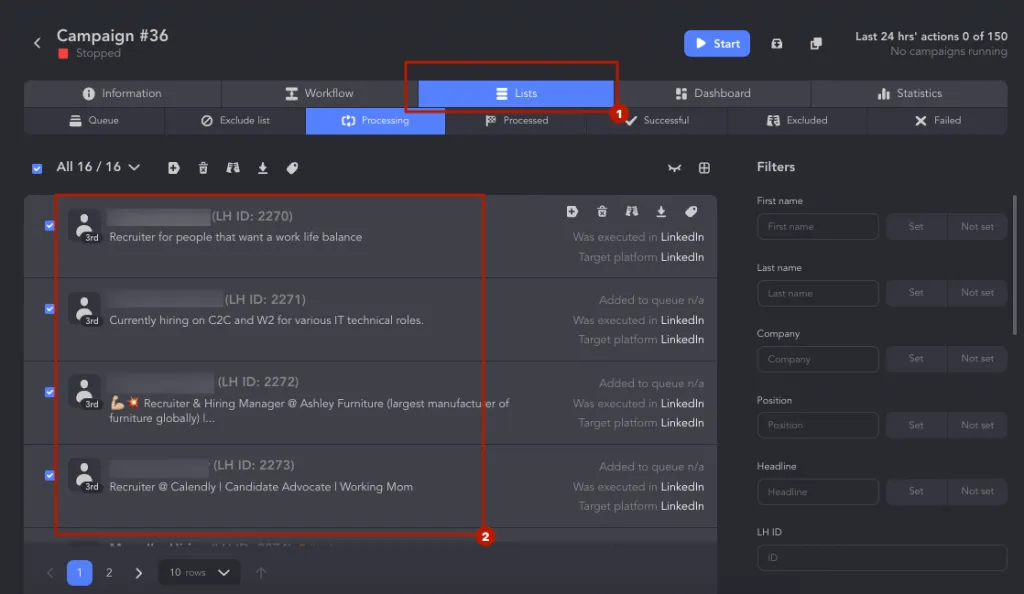This screenshot has height=594, width=1024.
Task: Click the trash icon in top toolbar
Action: click(x=203, y=168)
